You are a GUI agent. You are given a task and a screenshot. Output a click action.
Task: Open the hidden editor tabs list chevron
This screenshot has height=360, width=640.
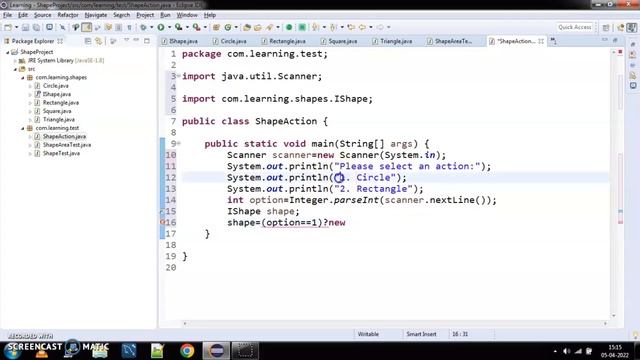(x=553, y=41)
